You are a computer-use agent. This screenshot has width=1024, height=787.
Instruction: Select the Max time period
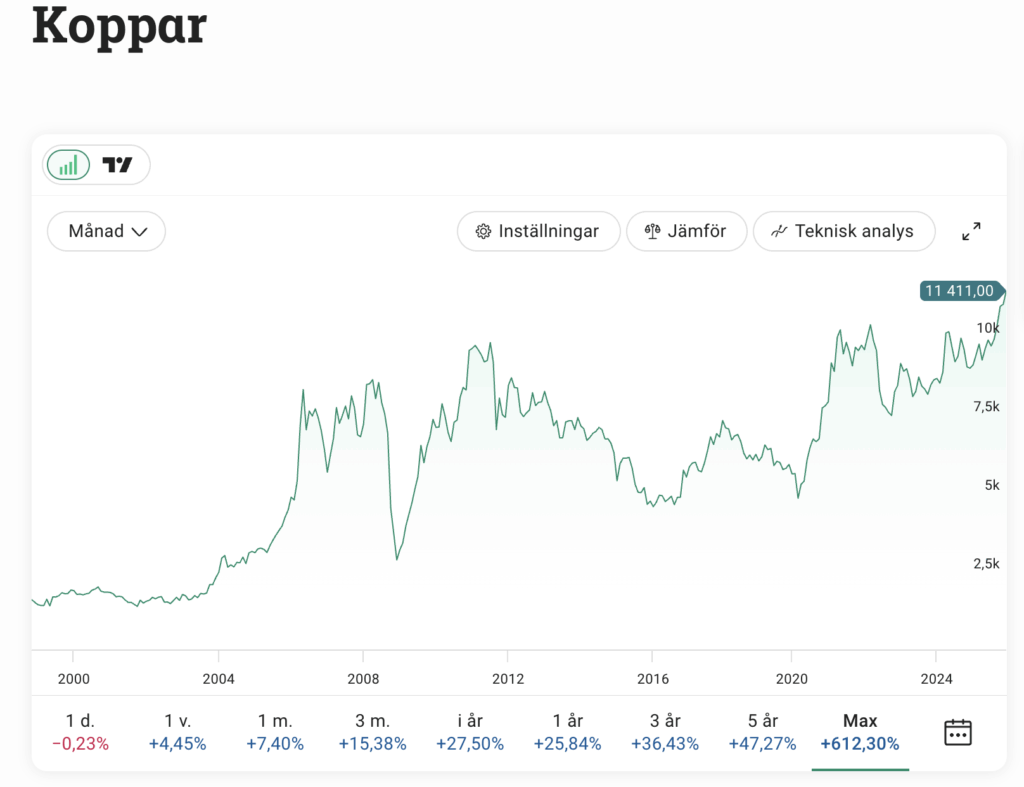coord(860,732)
